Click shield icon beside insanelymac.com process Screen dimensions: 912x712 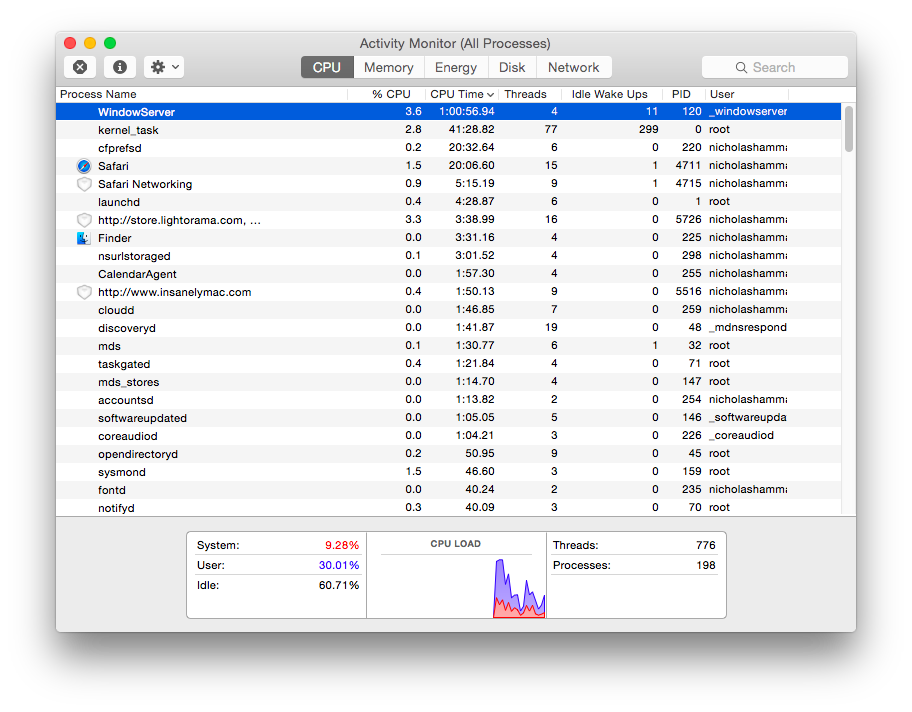[x=84, y=292]
